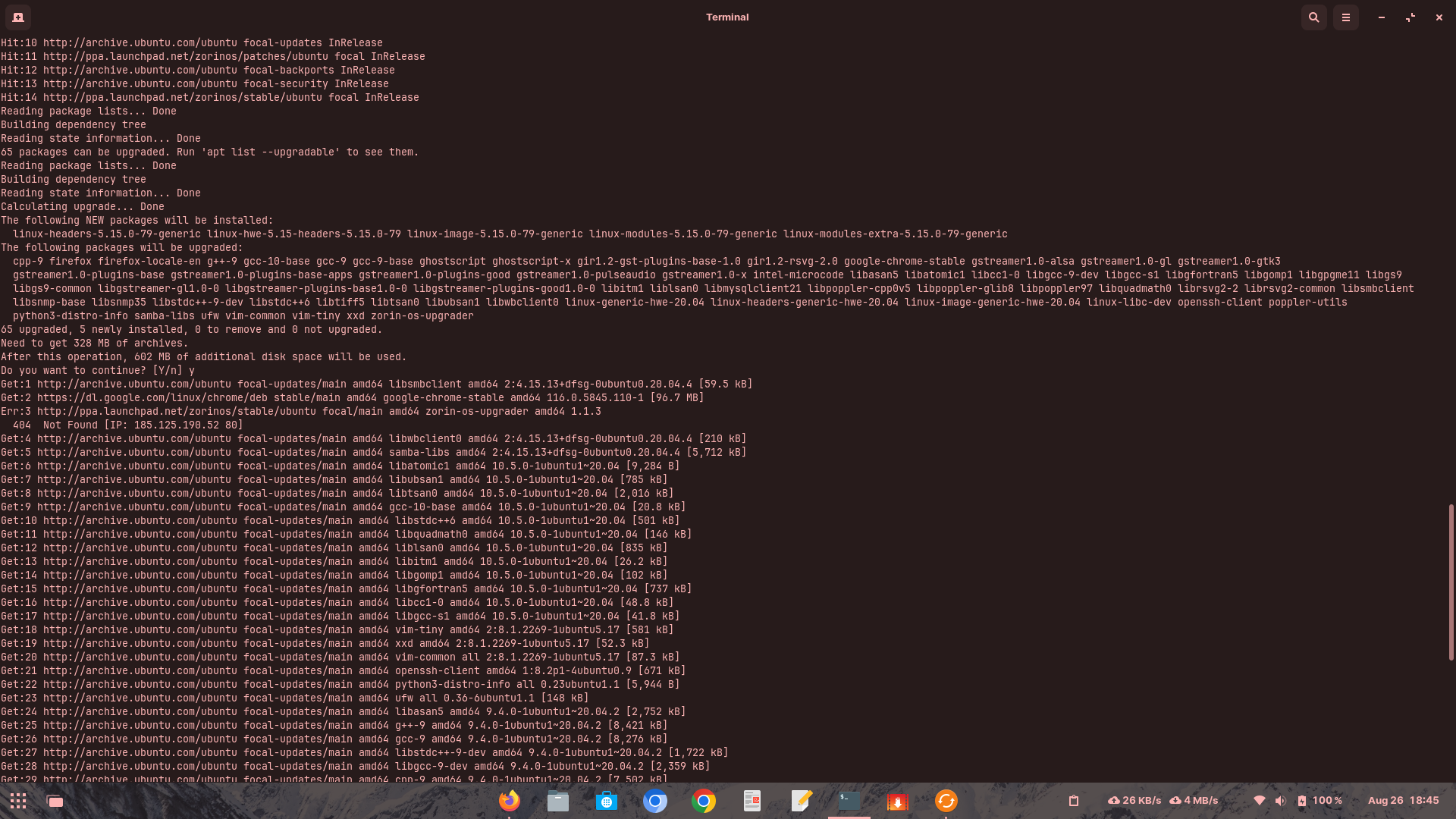Click the 'Calculating upgrade... Done' line

click(x=83, y=207)
